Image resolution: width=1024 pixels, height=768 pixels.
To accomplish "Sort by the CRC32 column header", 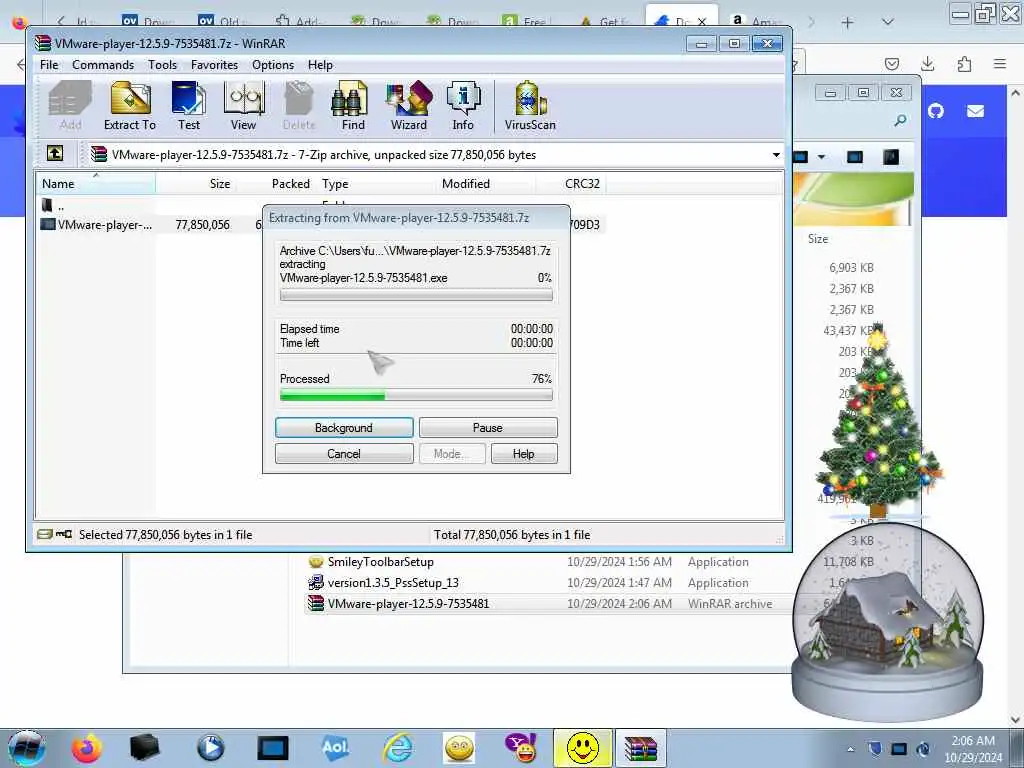I will (x=570, y=184).
